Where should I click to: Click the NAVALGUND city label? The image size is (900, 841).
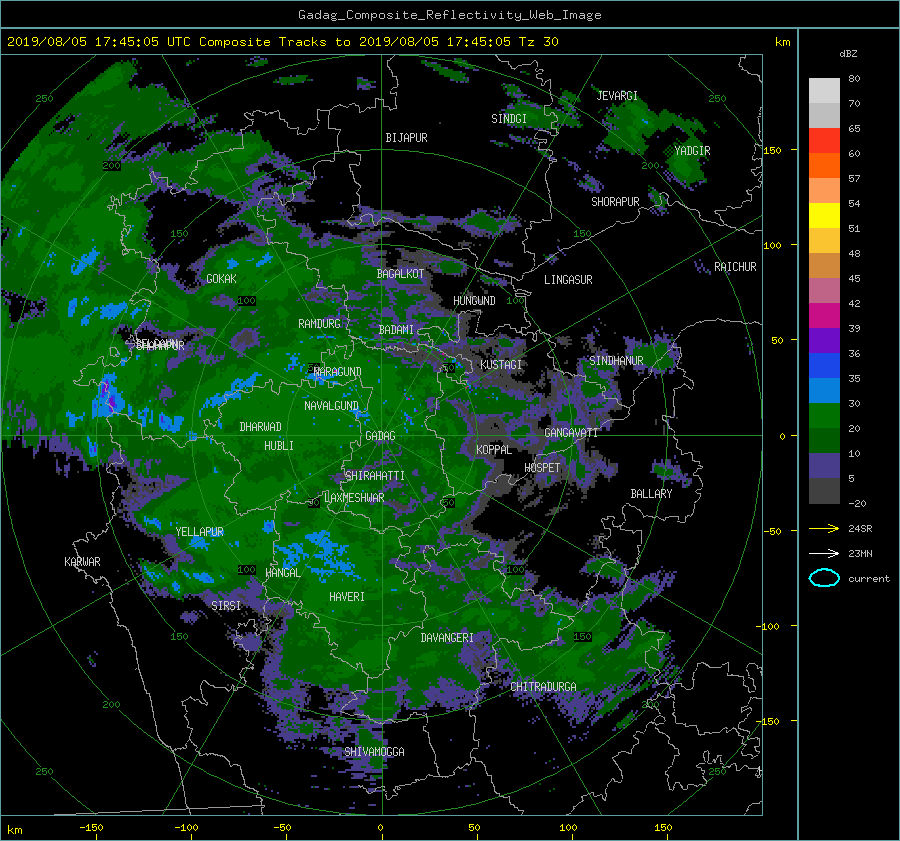tap(331, 406)
